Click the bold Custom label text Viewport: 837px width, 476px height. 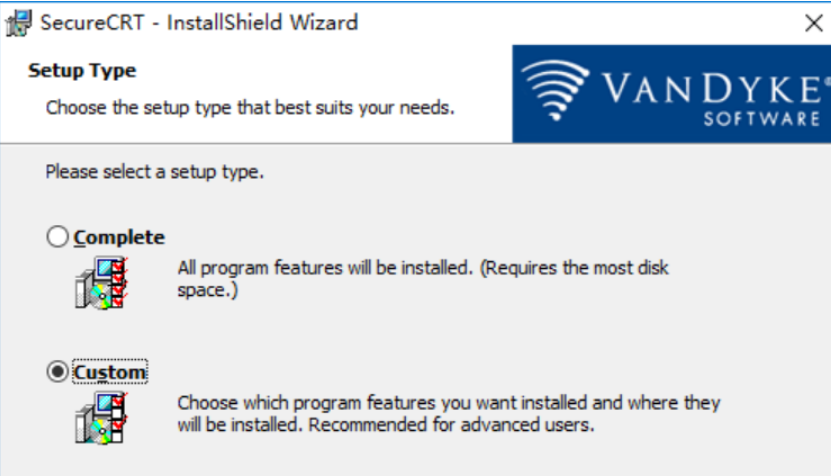(110, 372)
